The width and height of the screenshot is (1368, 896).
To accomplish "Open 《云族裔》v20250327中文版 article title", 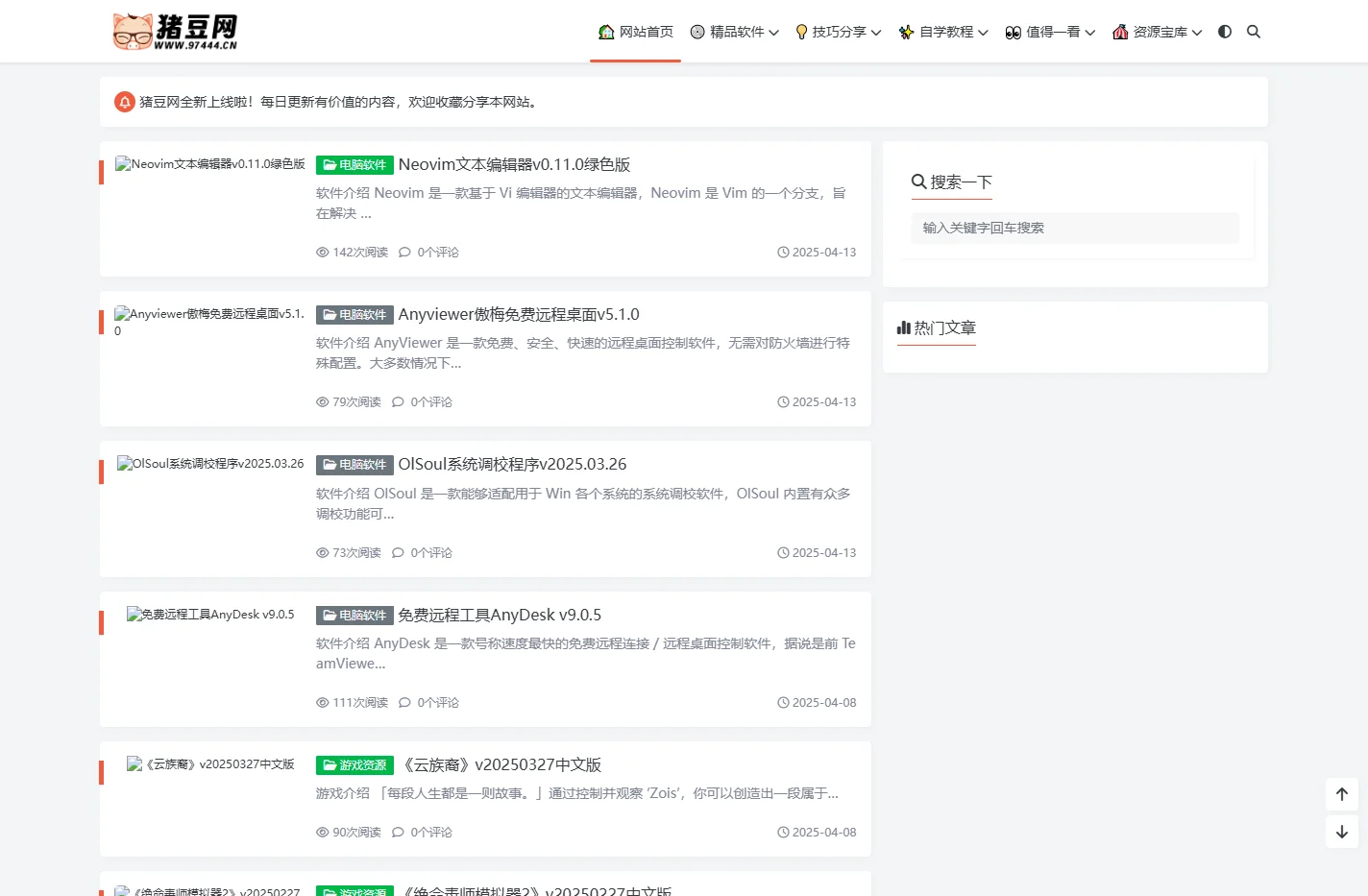I will 500,765.
